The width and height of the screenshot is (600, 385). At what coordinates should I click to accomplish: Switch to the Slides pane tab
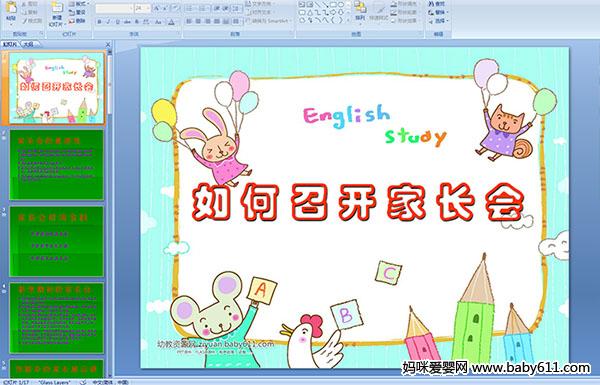click(x=10, y=44)
